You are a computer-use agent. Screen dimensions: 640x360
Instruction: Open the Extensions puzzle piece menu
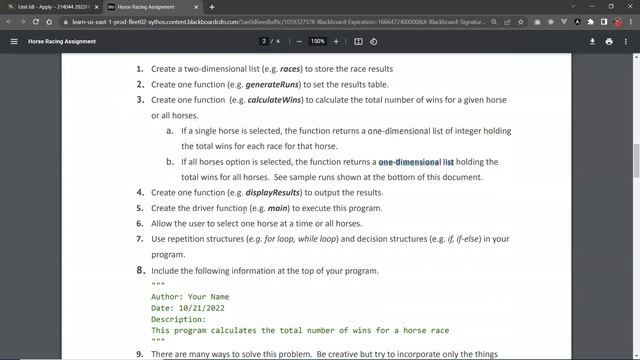click(x=591, y=22)
